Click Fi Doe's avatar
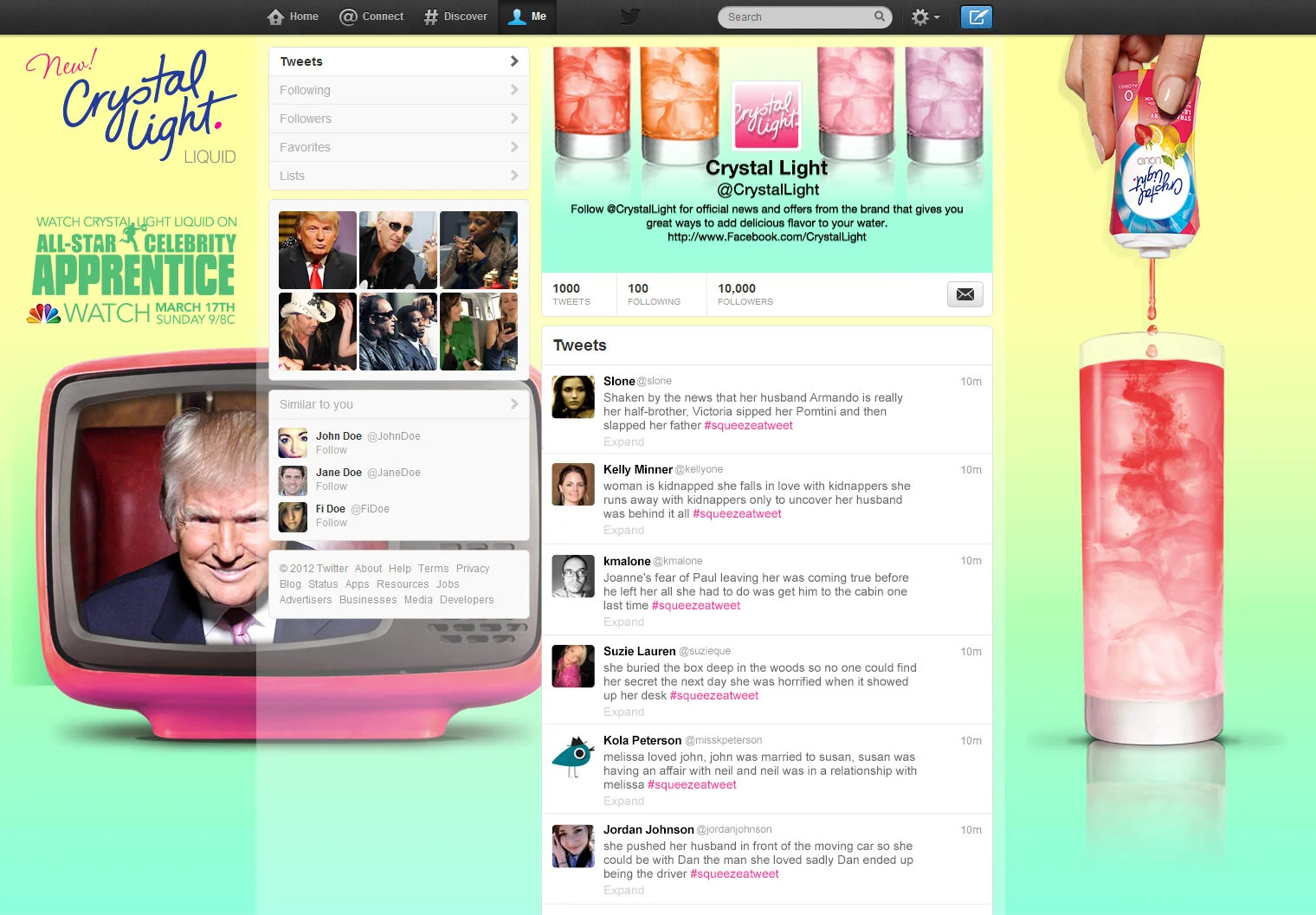The image size is (1316, 915). click(x=293, y=517)
